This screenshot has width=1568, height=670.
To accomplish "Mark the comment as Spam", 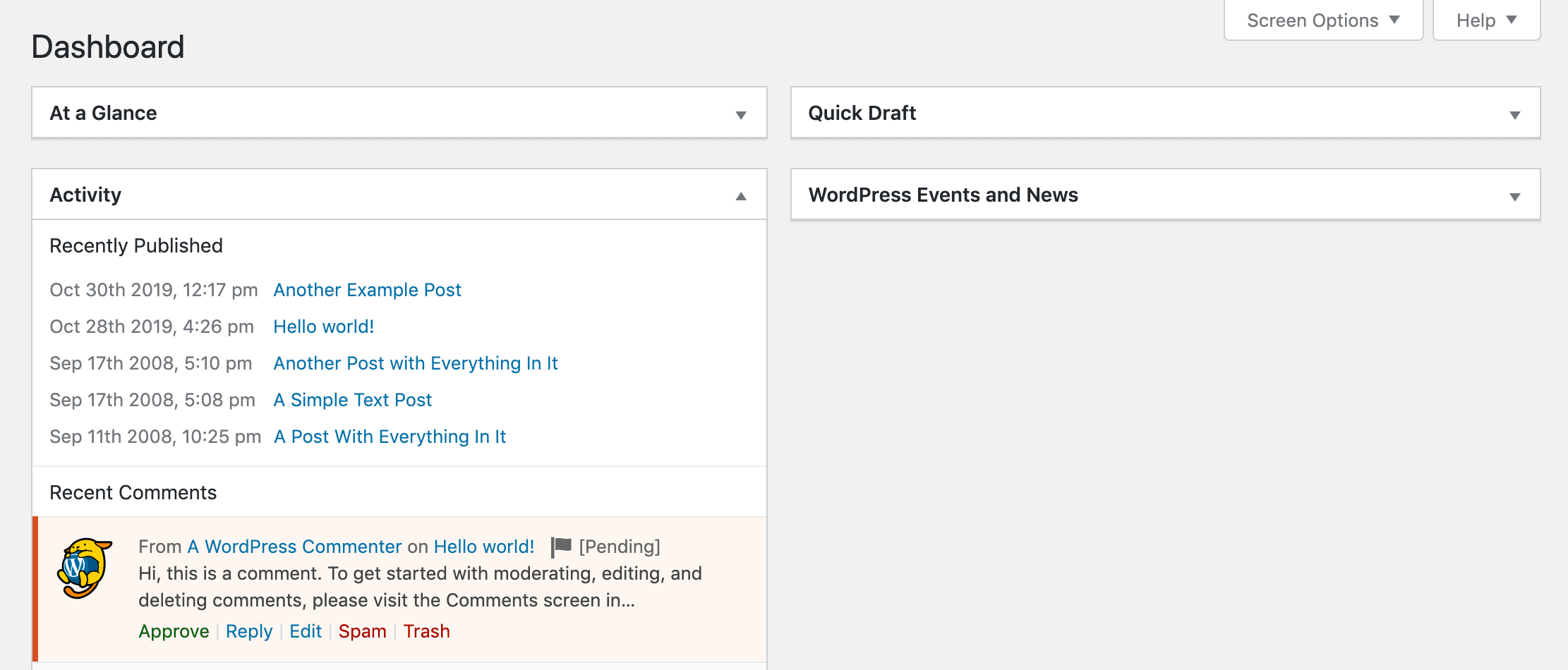I will pos(362,631).
